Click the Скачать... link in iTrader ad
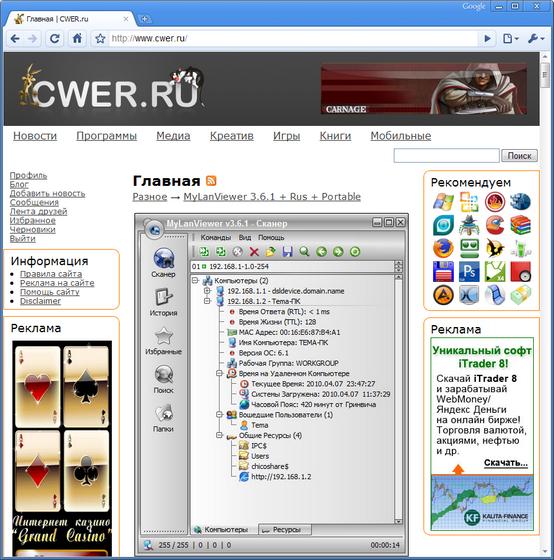 coord(506,463)
